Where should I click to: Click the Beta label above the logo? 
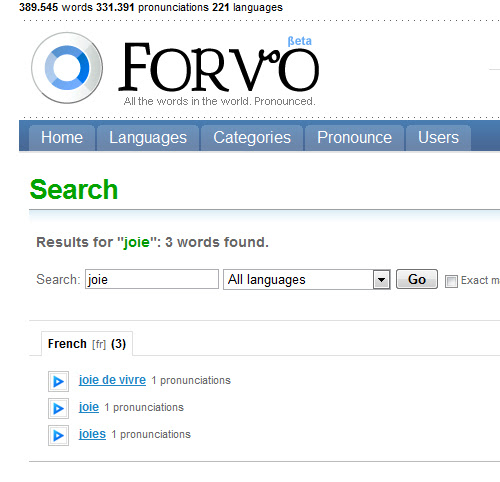[x=300, y=41]
